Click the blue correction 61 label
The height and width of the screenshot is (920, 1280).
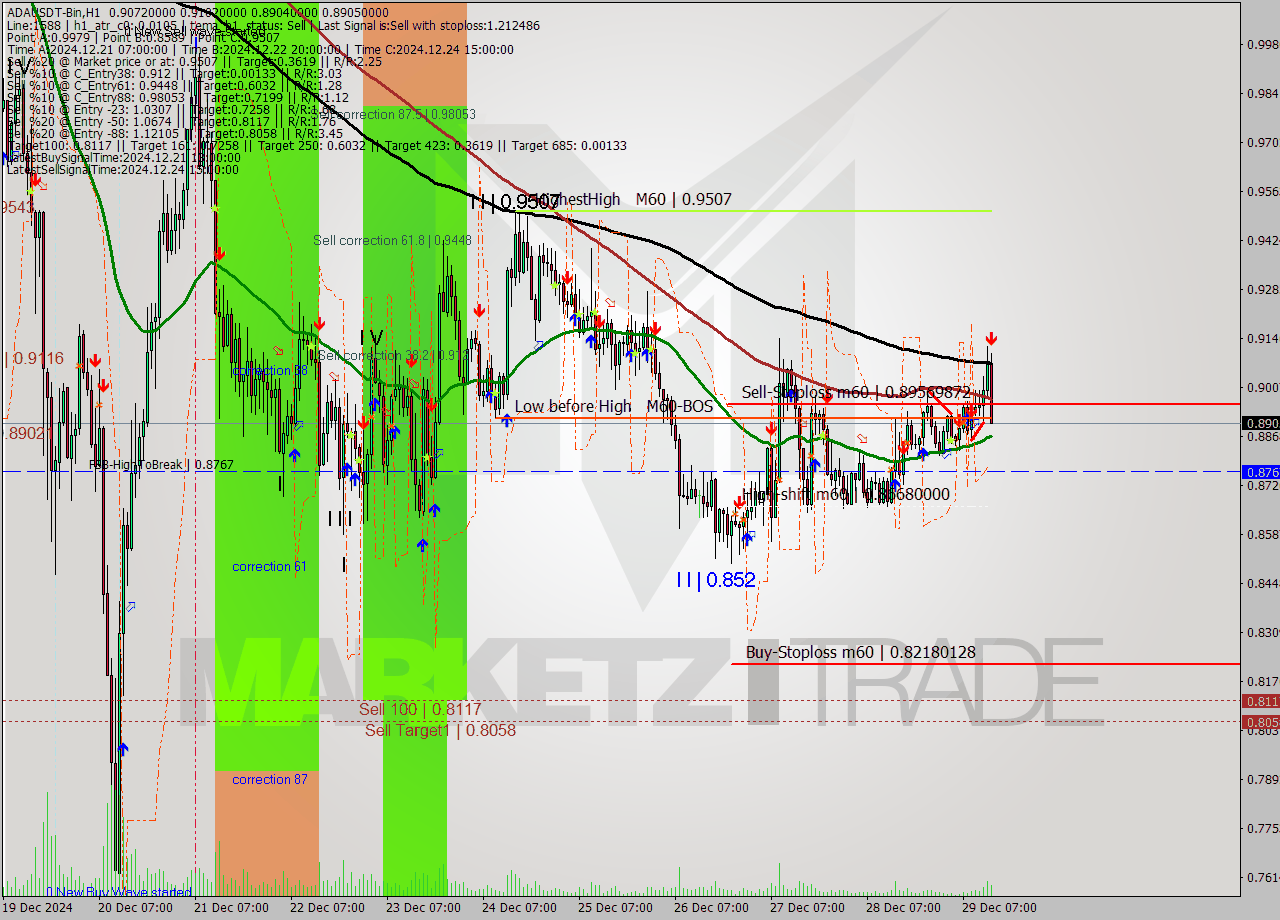[x=270, y=567]
